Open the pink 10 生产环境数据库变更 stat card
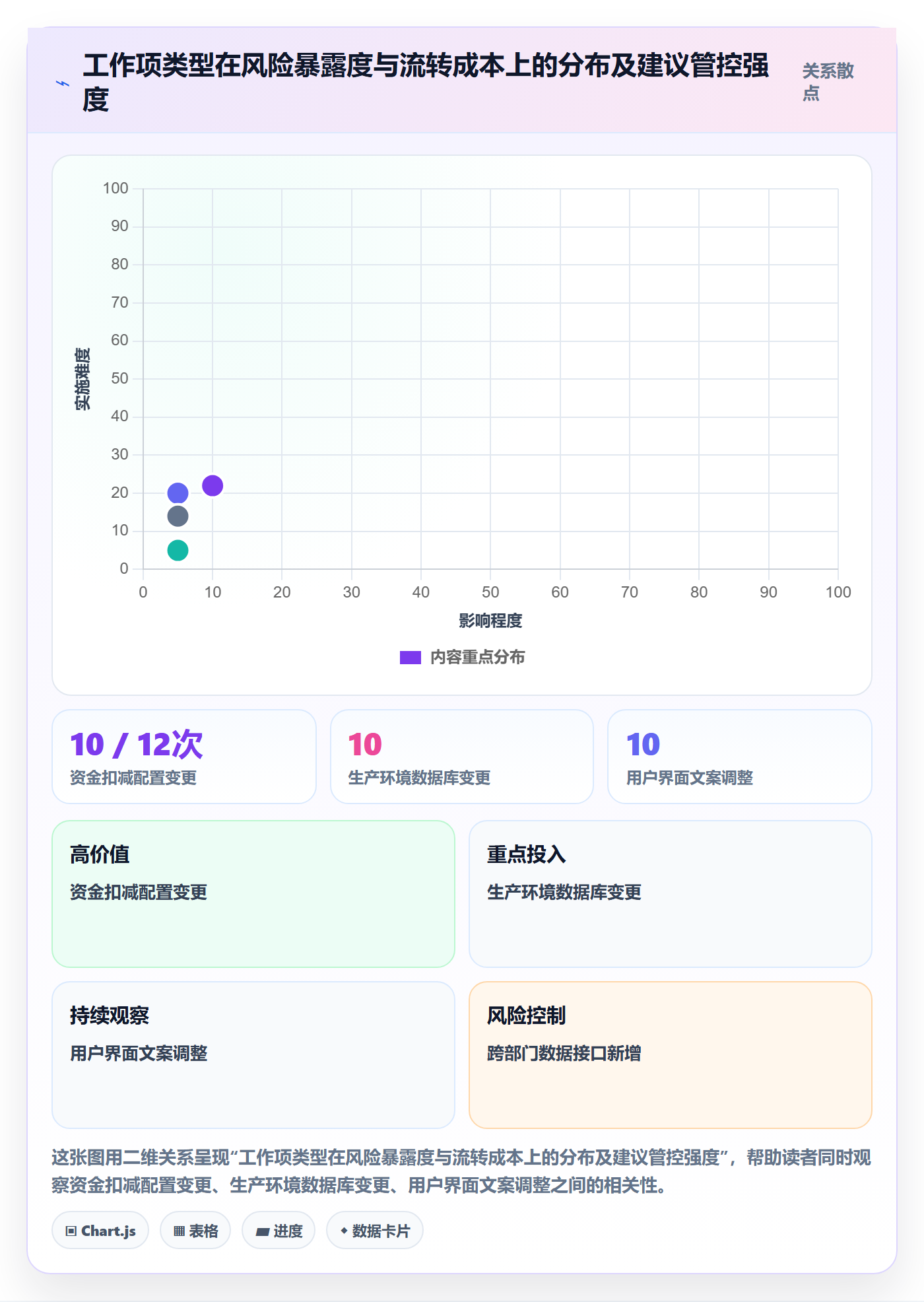924x1302 pixels. pyautogui.click(x=462, y=757)
